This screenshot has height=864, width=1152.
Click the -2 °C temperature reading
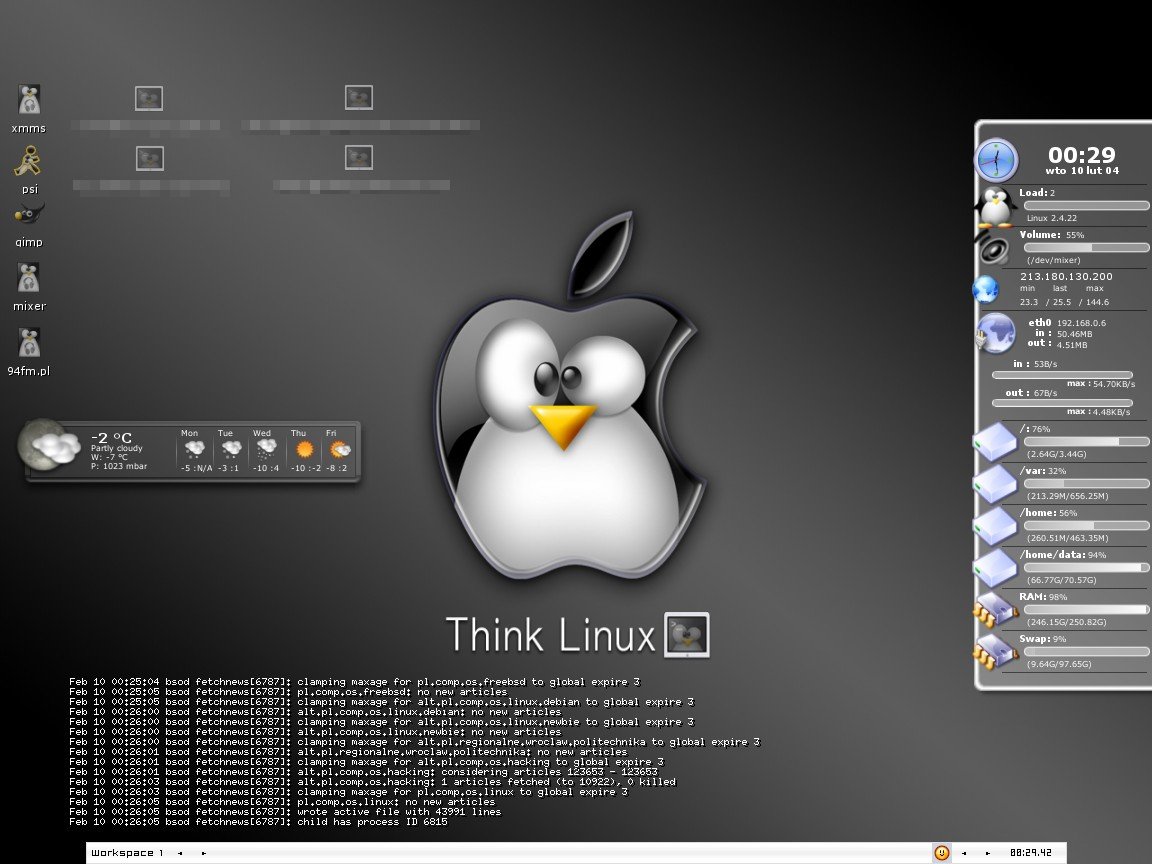(x=112, y=438)
